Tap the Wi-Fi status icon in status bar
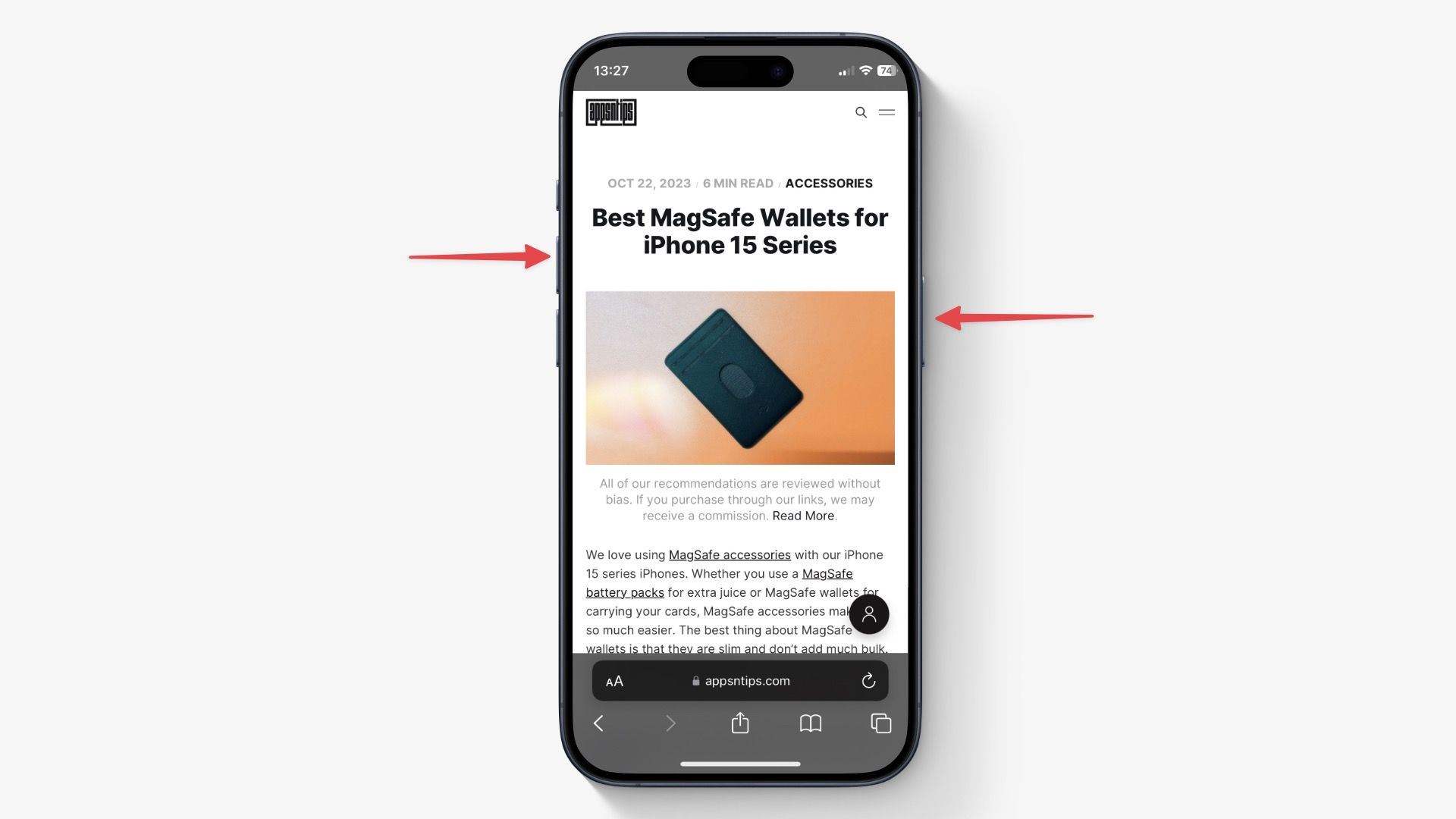The image size is (1456, 819). [862, 70]
